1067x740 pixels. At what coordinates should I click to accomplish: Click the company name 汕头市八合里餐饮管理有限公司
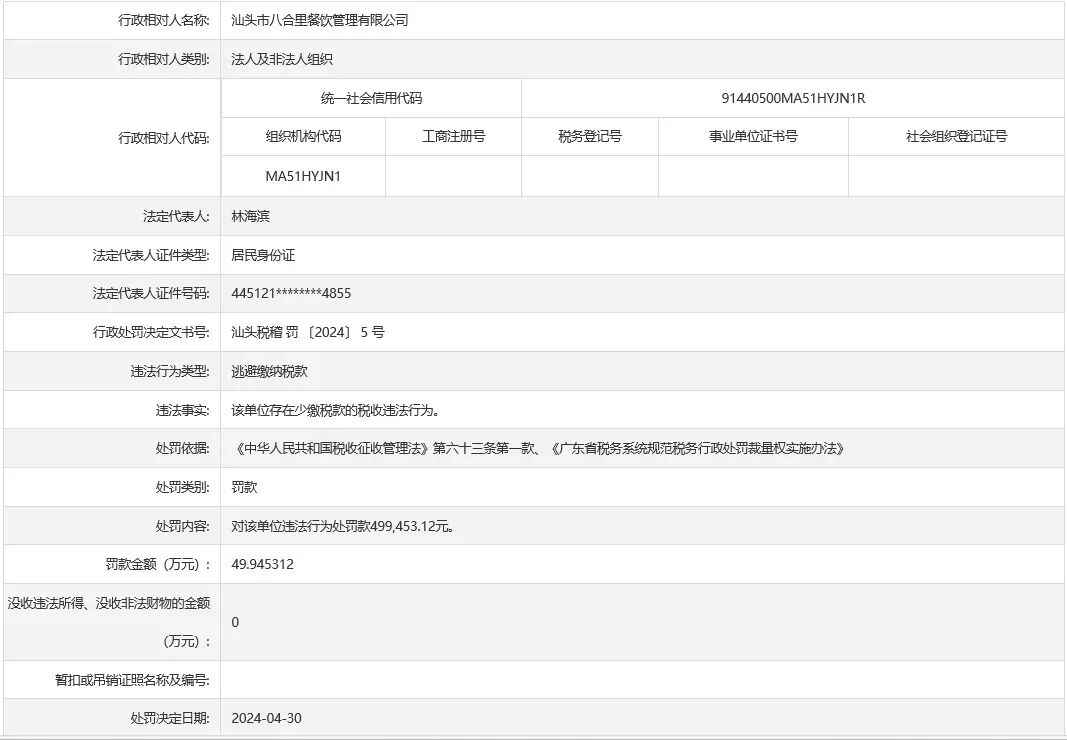click(x=319, y=20)
